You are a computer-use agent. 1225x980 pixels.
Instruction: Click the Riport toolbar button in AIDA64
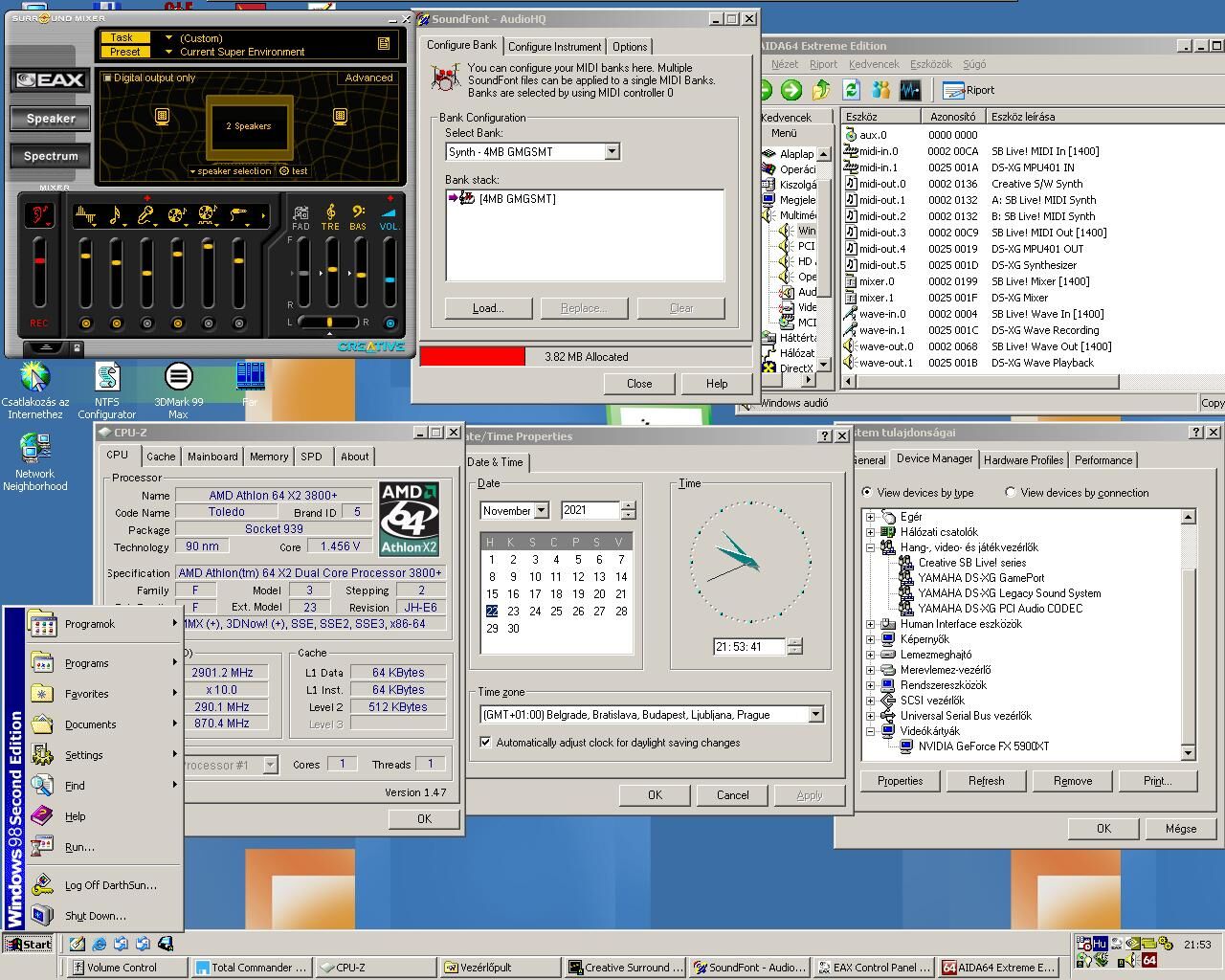pyautogui.click(x=969, y=90)
